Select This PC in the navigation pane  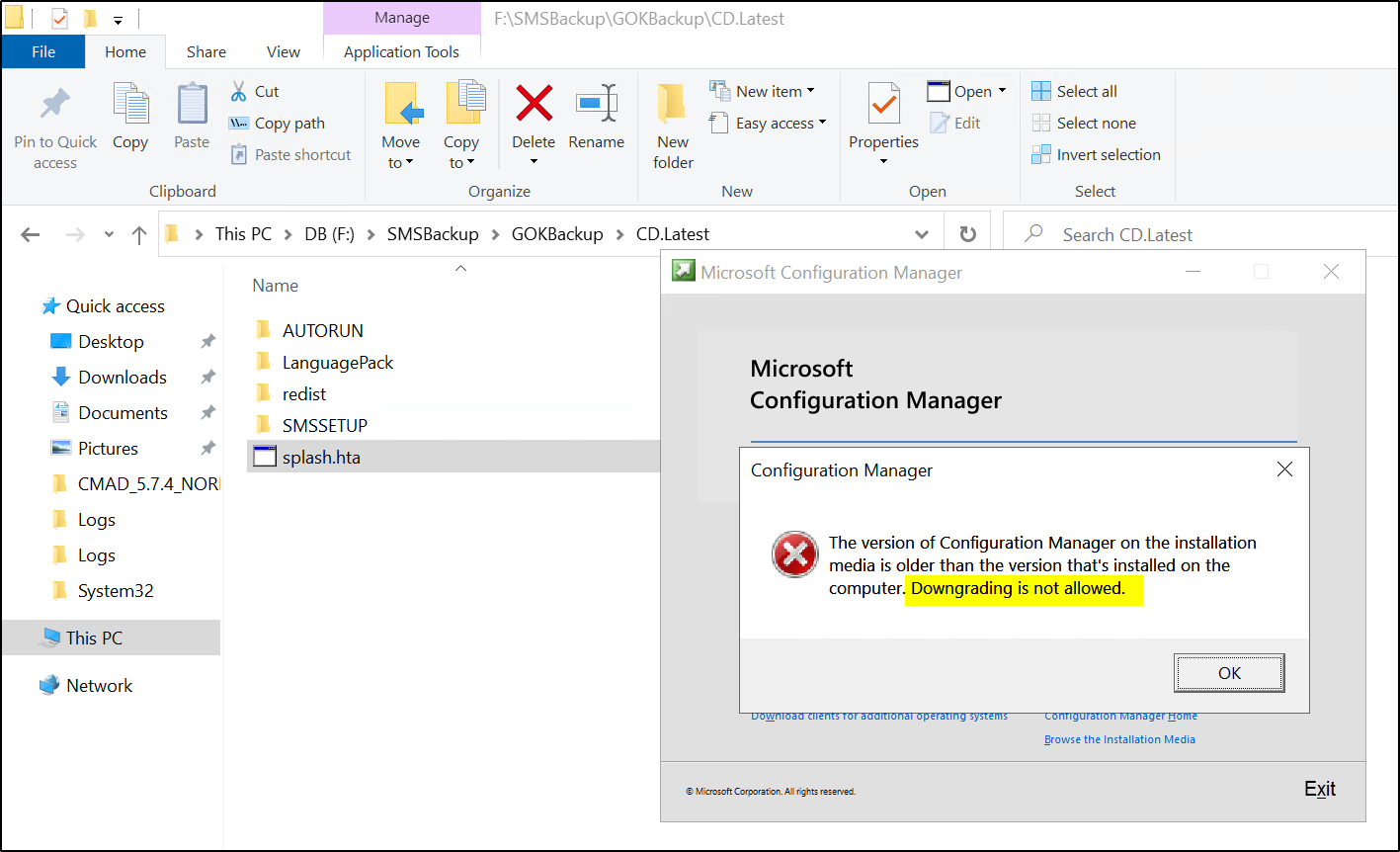[111, 638]
